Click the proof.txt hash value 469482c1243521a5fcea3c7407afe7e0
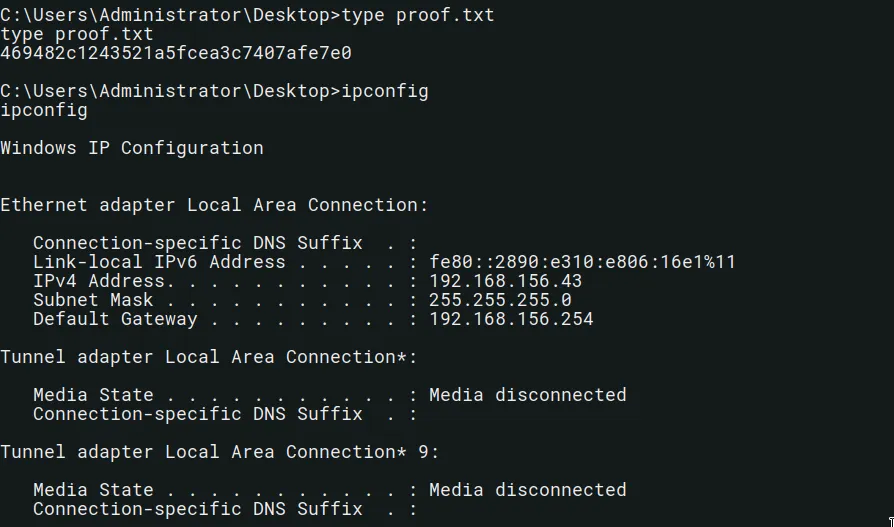The width and height of the screenshot is (894, 527). [176, 53]
